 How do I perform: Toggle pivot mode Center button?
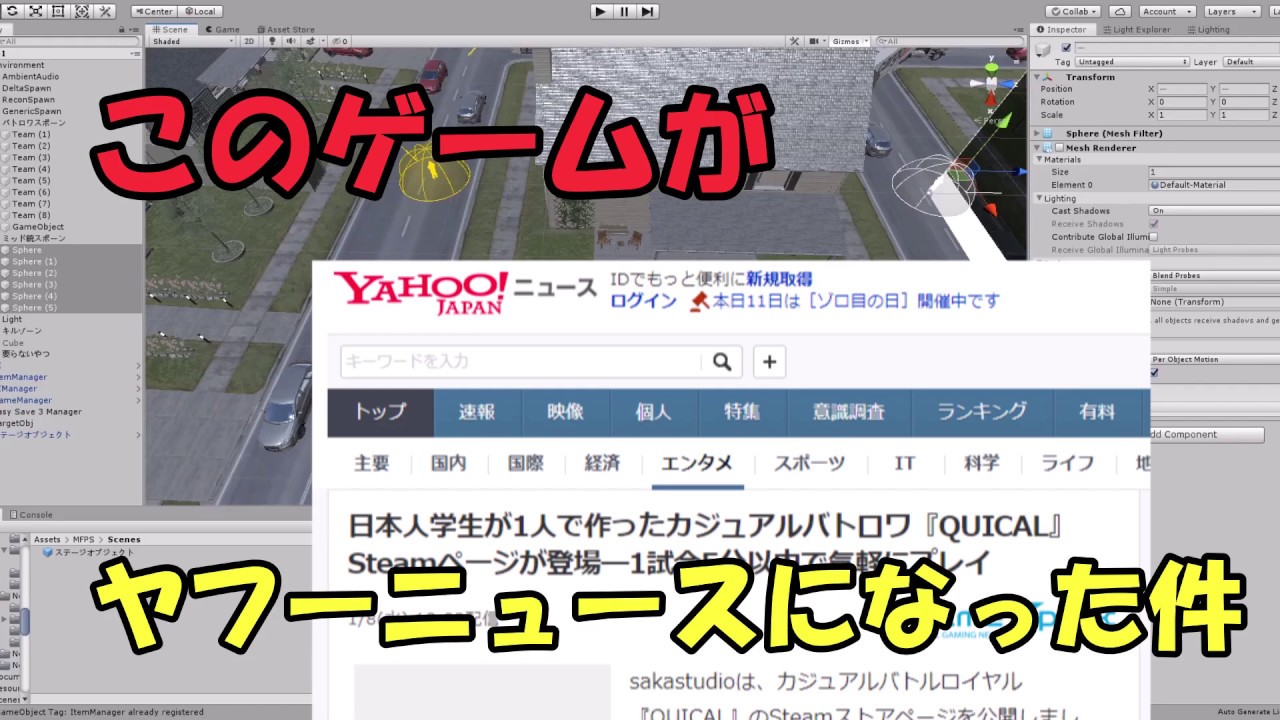pos(154,11)
